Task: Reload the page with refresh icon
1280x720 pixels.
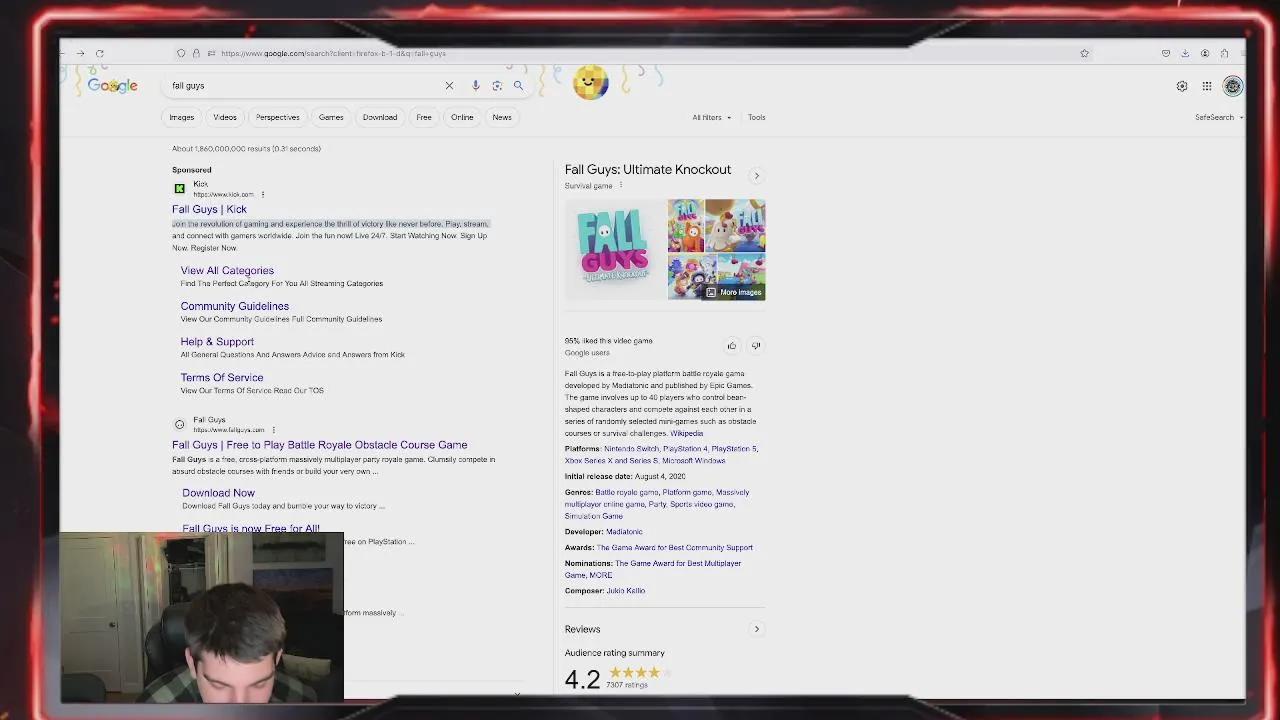Action: [100, 53]
